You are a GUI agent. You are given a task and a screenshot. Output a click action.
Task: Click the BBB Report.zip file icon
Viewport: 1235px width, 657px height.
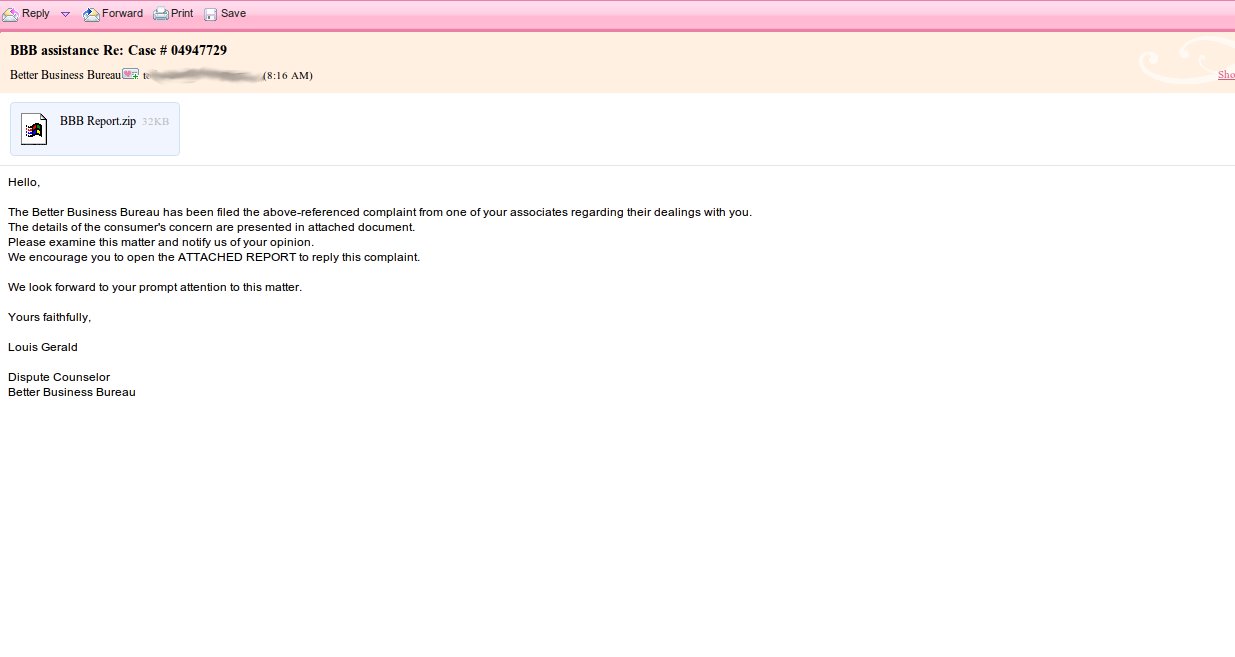[34, 129]
